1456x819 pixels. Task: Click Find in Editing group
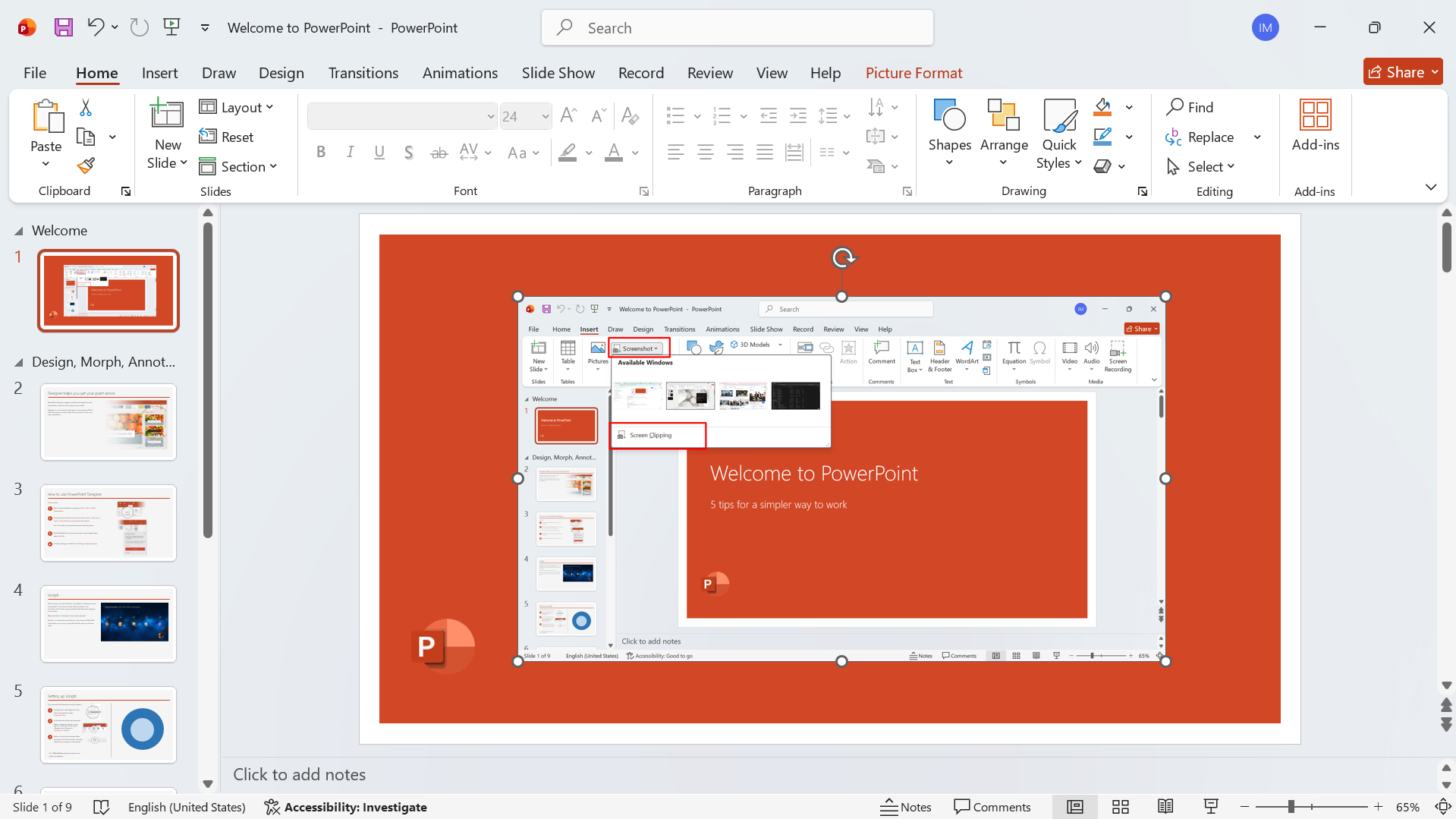(x=1190, y=107)
